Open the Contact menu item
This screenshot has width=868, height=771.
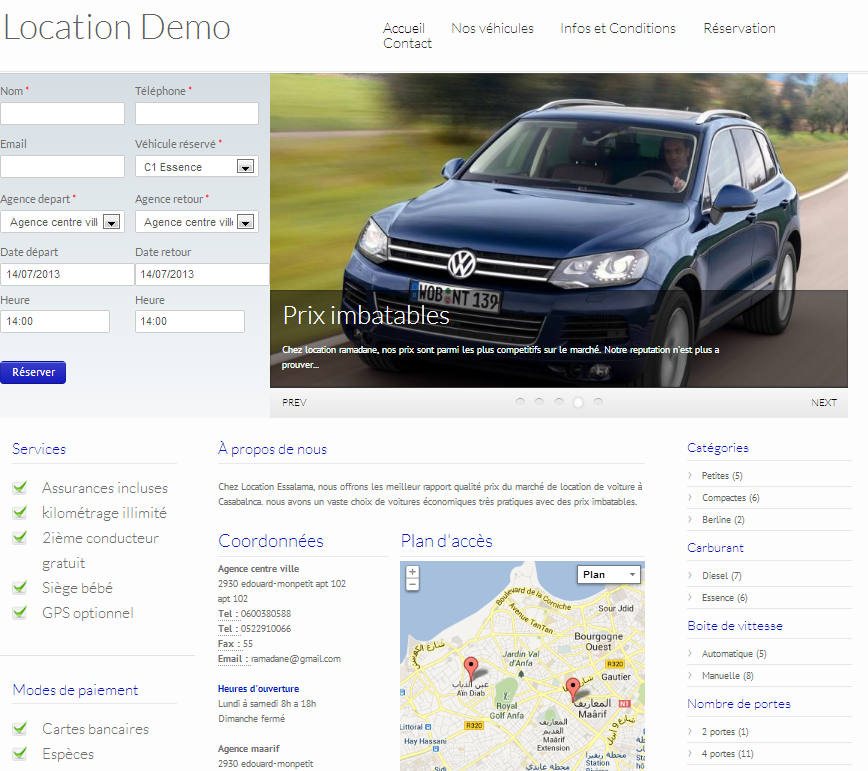tap(407, 43)
